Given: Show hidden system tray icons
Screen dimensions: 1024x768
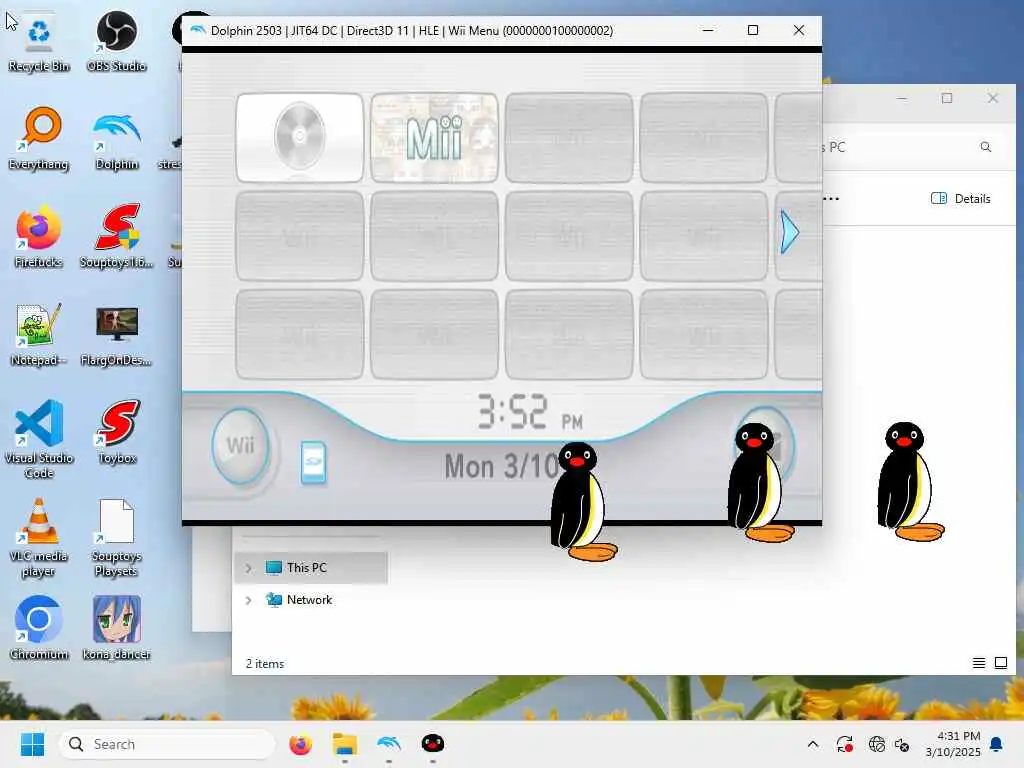Looking at the screenshot, I should (x=812, y=744).
